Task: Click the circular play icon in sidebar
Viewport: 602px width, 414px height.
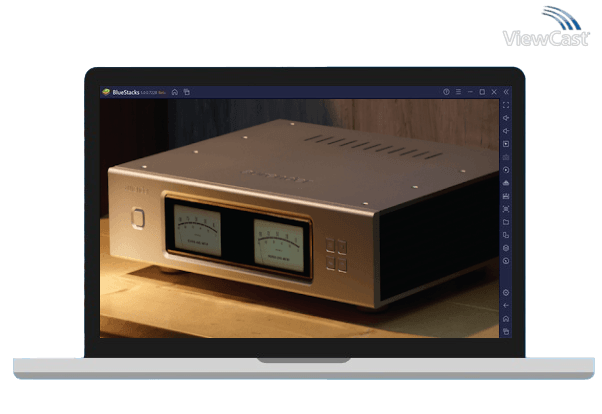Action: [x=506, y=170]
